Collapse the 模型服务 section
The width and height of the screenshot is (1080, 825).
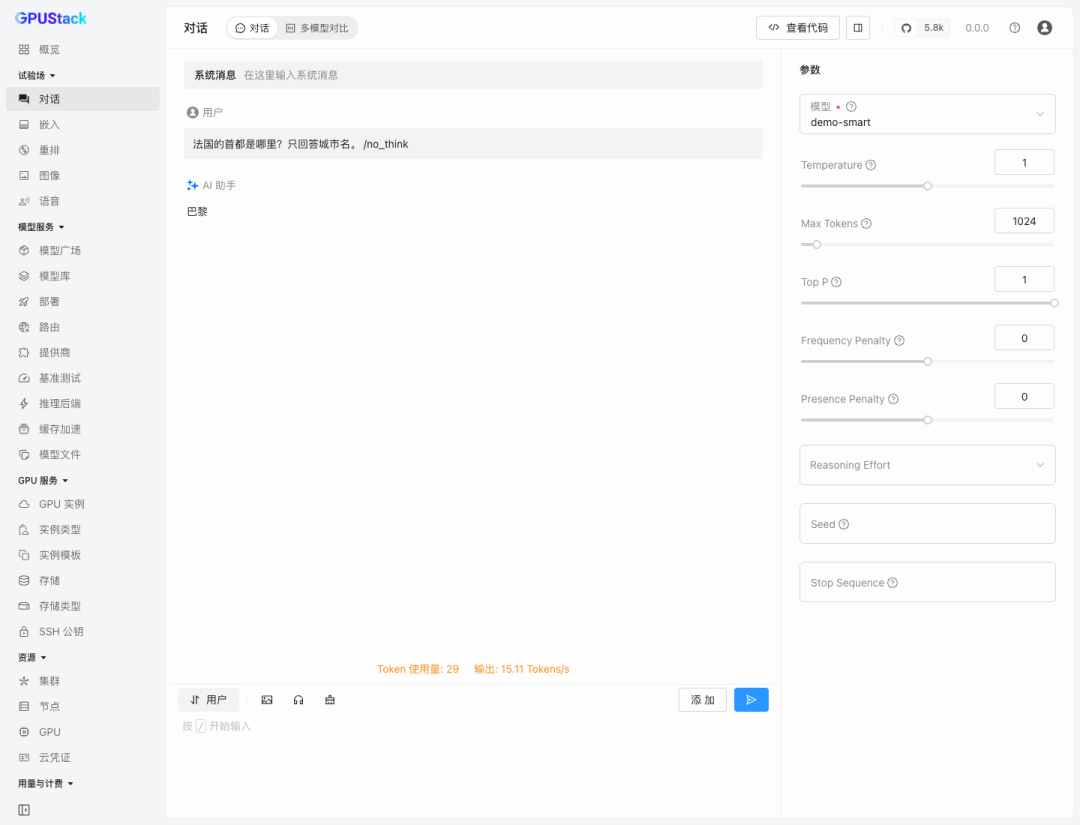pyautogui.click(x=41, y=227)
